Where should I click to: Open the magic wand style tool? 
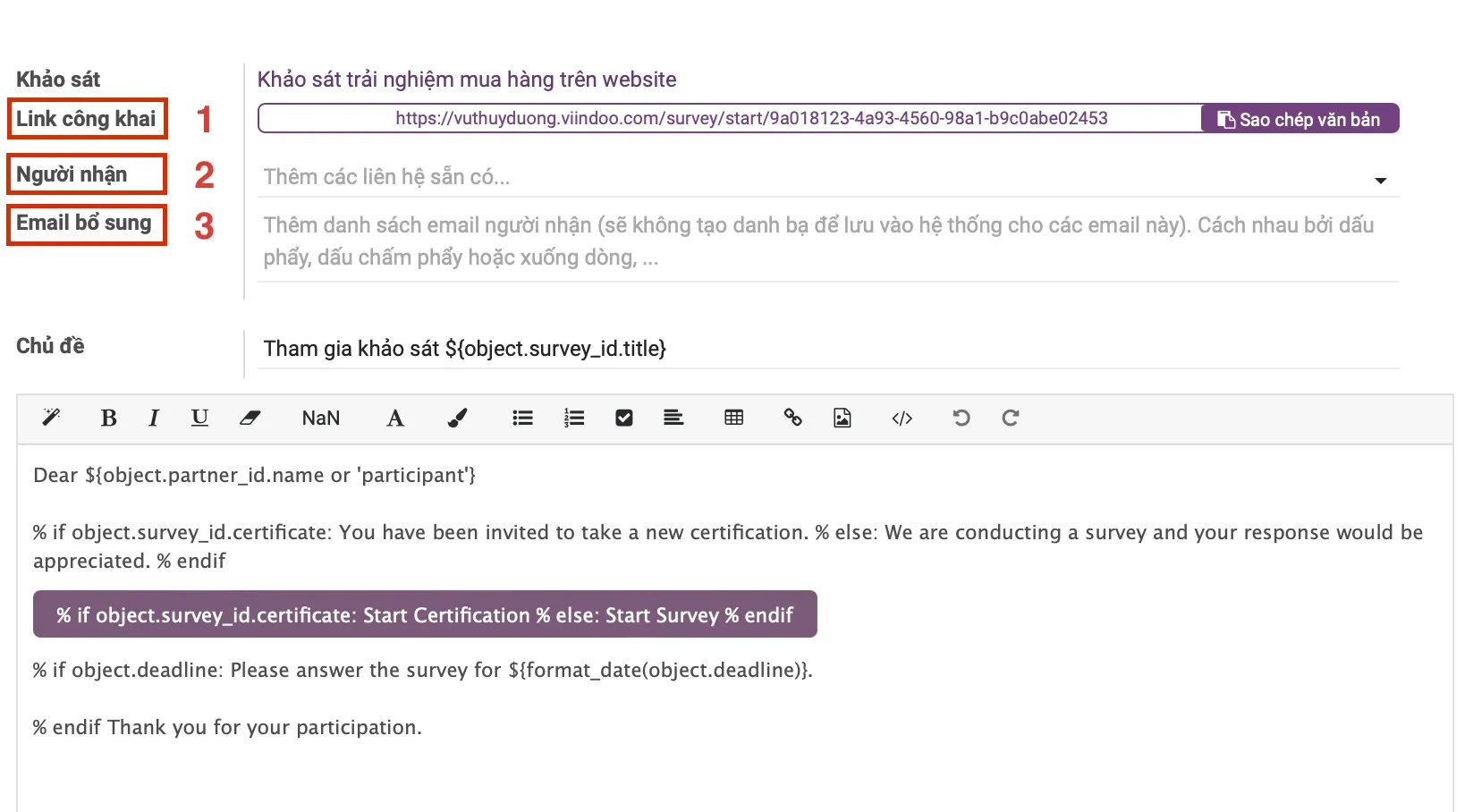[51, 418]
